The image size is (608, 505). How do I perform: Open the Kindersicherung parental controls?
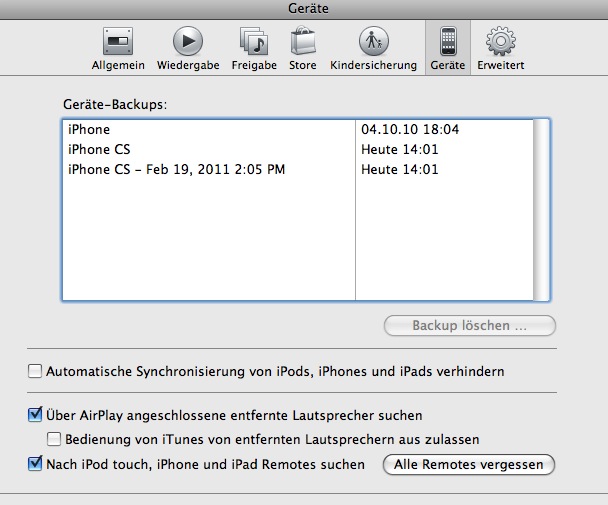click(374, 44)
